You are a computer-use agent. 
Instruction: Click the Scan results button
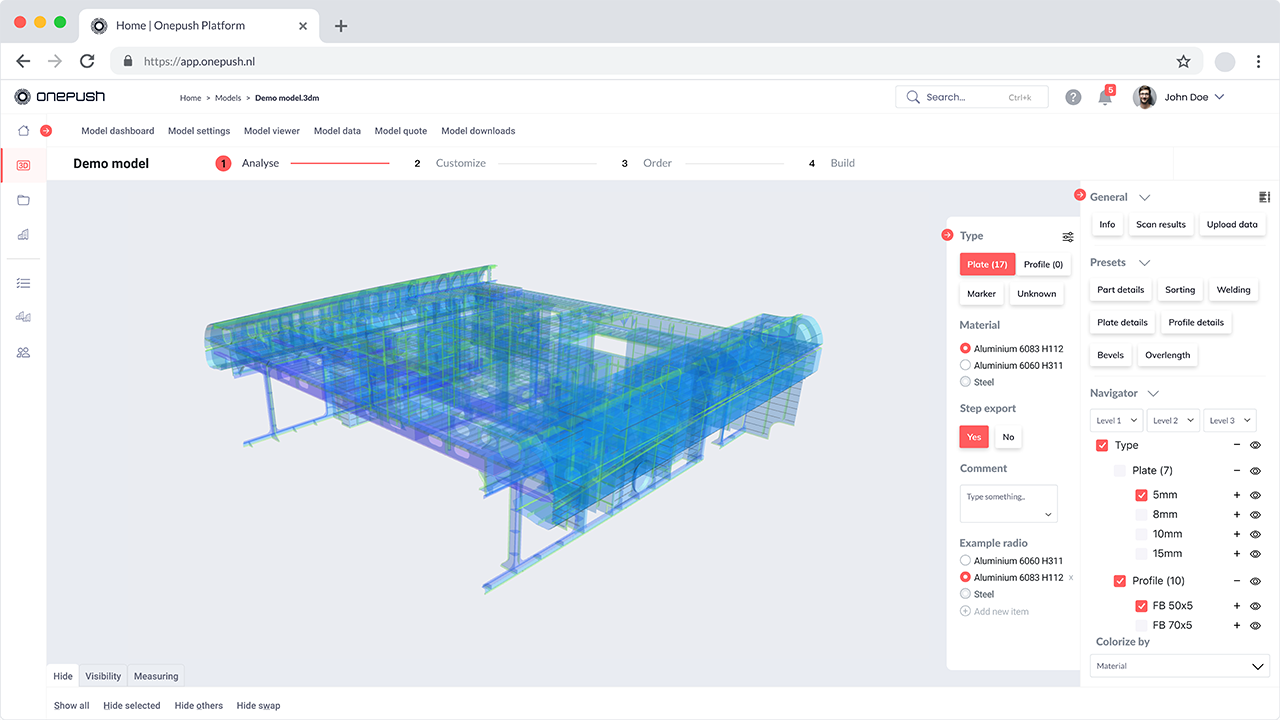point(1160,225)
